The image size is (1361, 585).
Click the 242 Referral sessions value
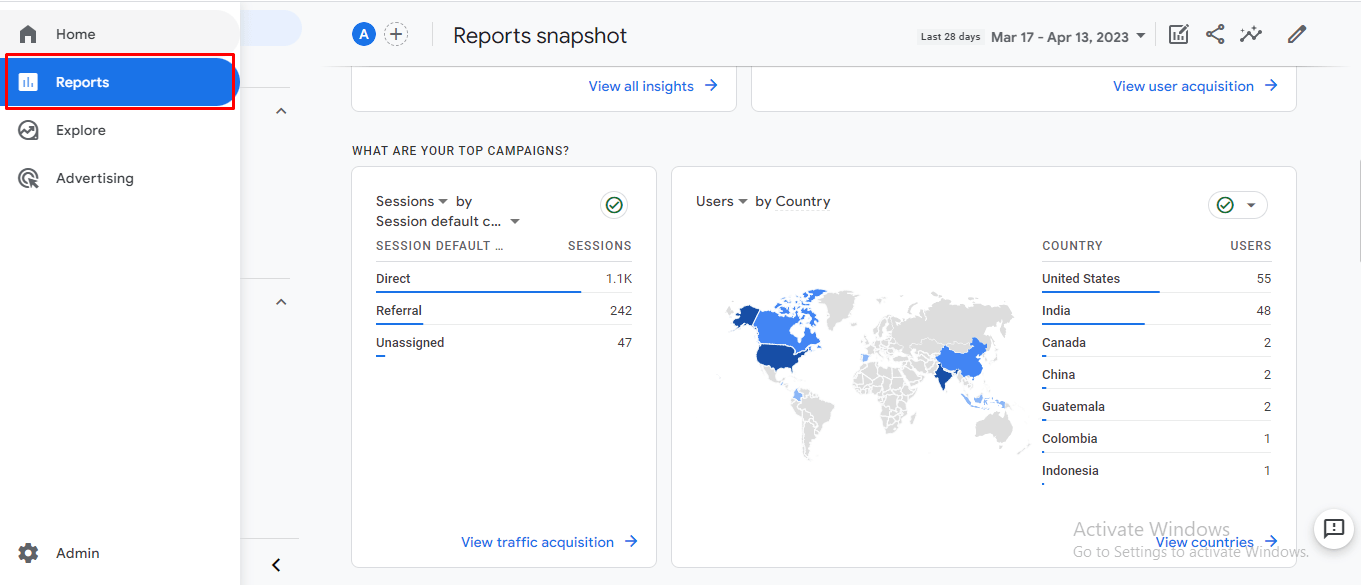[x=621, y=311]
